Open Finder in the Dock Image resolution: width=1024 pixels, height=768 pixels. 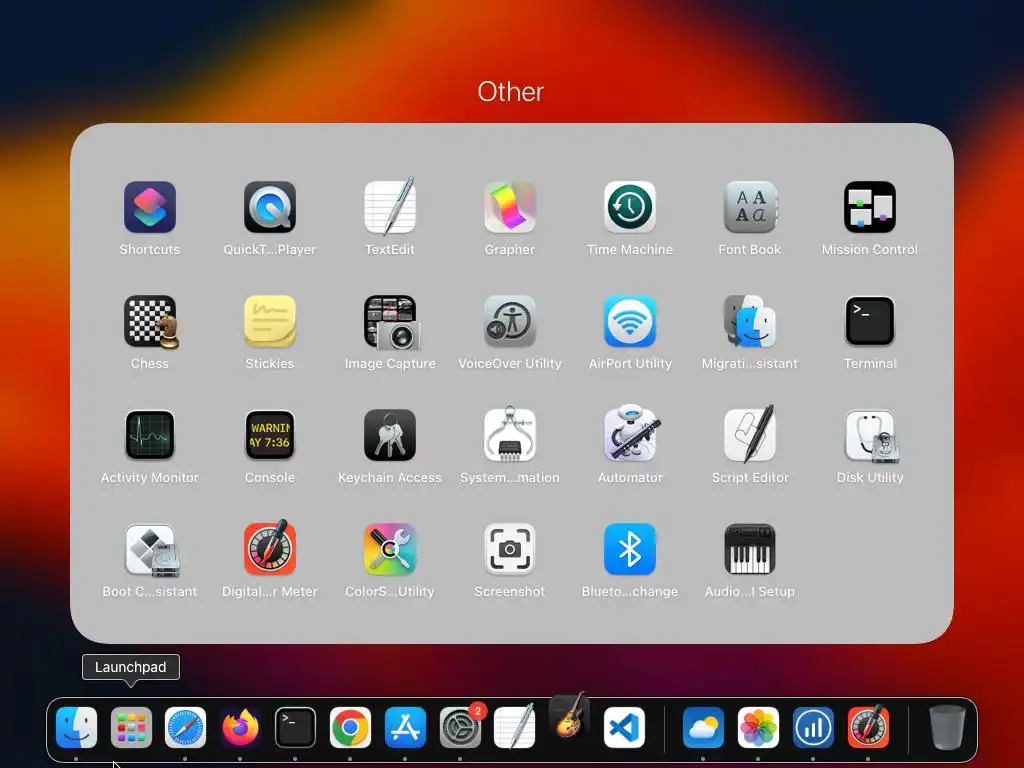coord(76,728)
